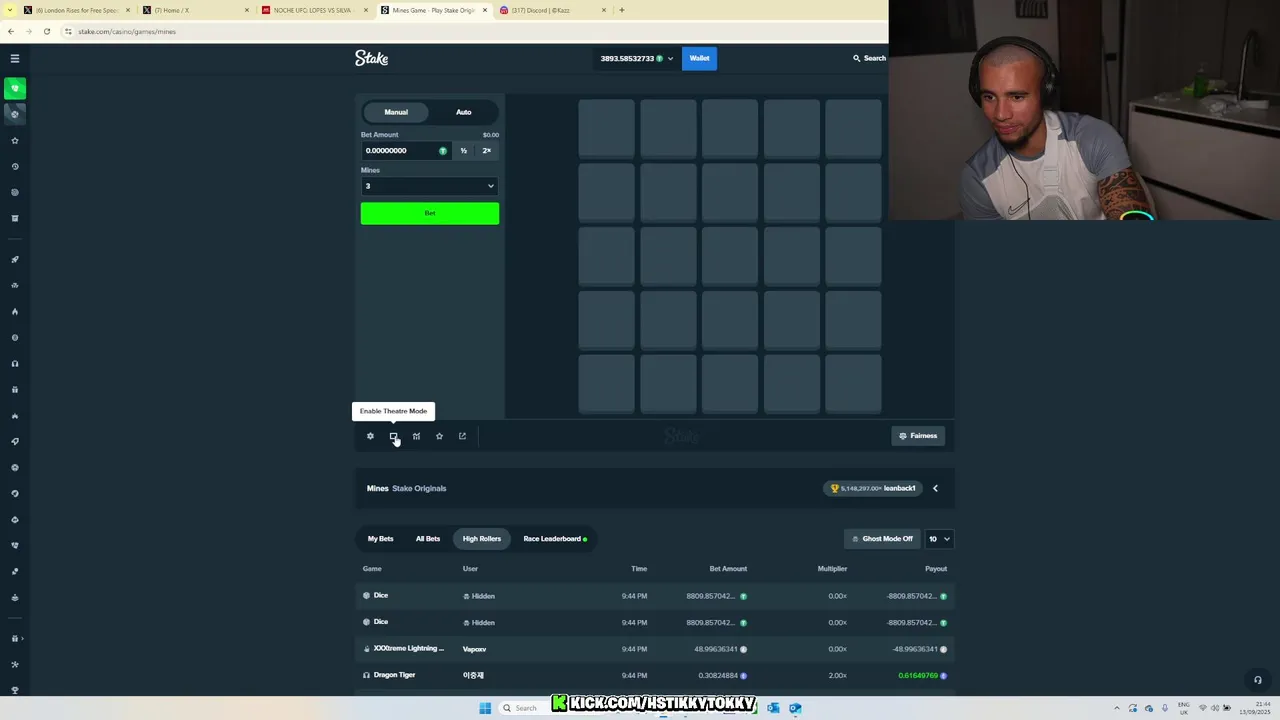The width and height of the screenshot is (1280, 720).
Task: Open the Fairness dialog
Action: (918, 436)
